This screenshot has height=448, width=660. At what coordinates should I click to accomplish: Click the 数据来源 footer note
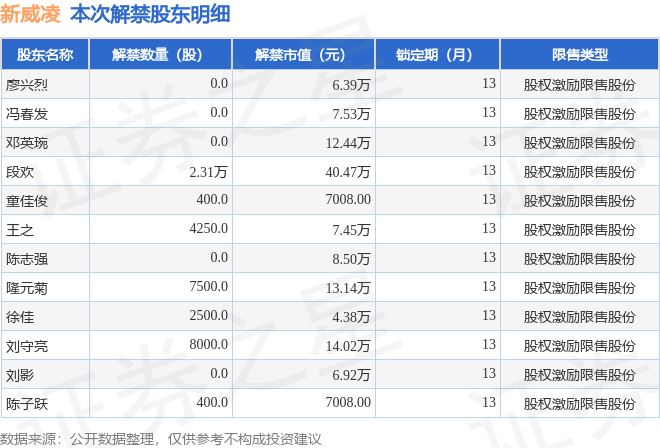tap(160, 439)
